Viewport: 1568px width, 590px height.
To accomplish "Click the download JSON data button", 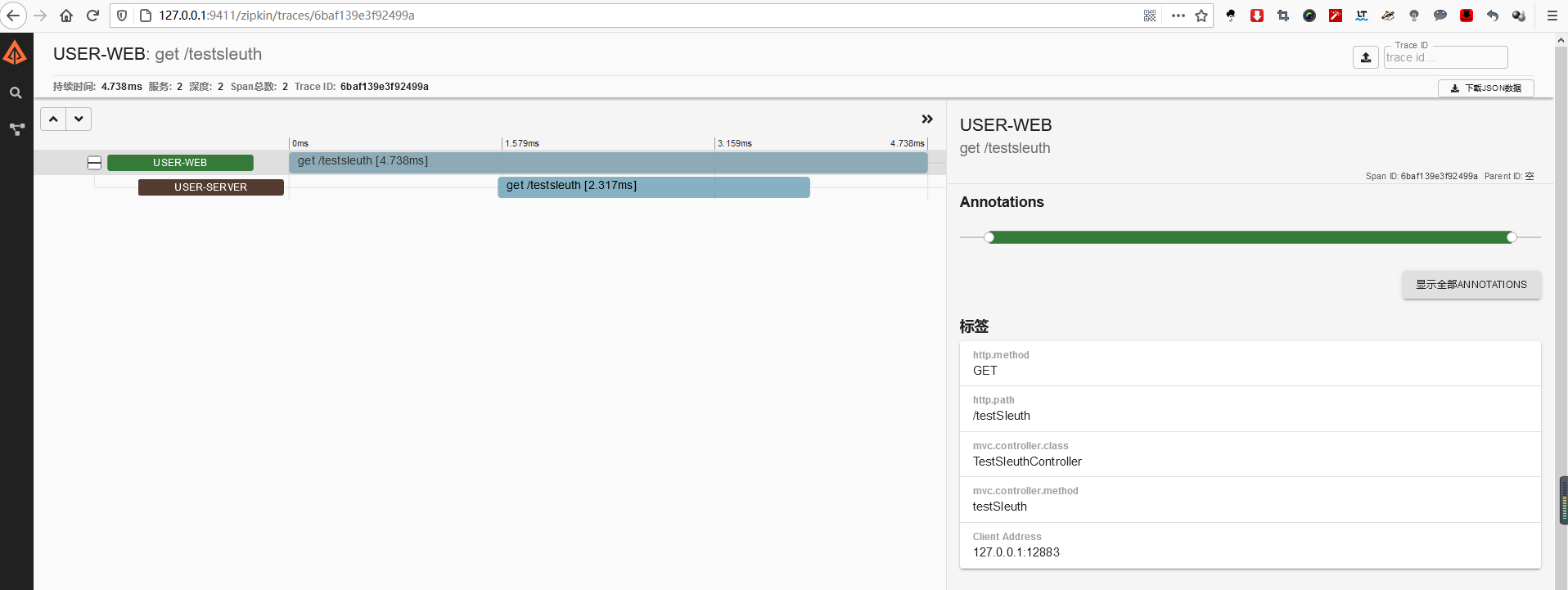I will click(1485, 88).
